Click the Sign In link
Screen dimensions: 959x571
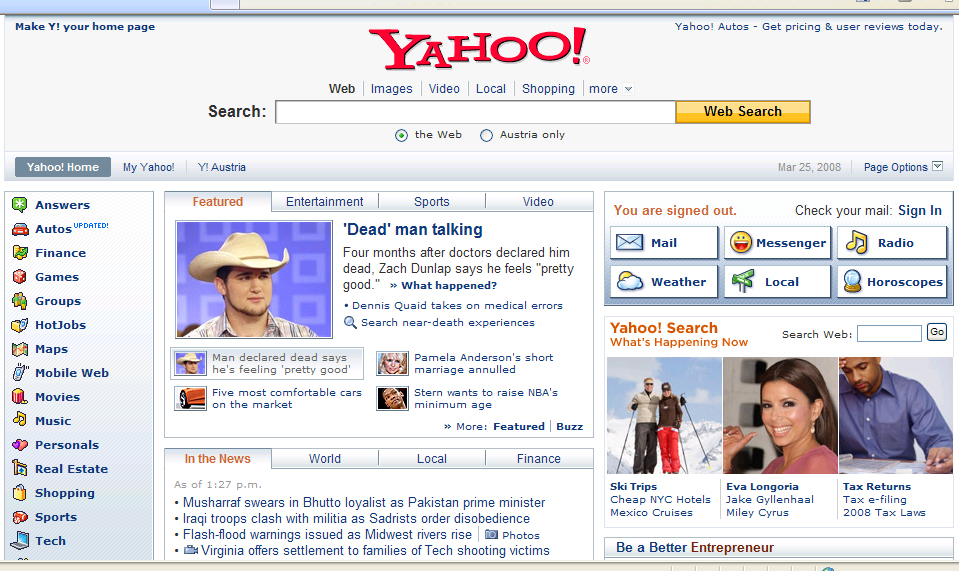point(920,210)
